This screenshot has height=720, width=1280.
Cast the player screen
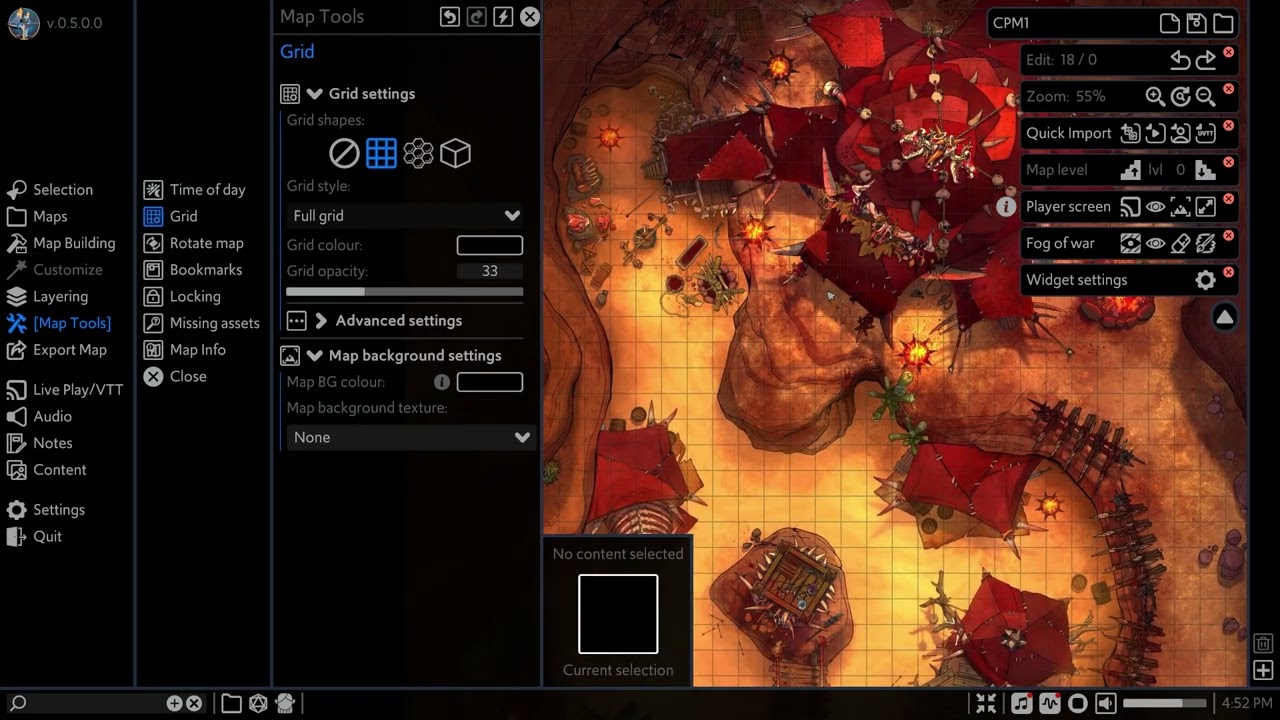tap(1130, 207)
